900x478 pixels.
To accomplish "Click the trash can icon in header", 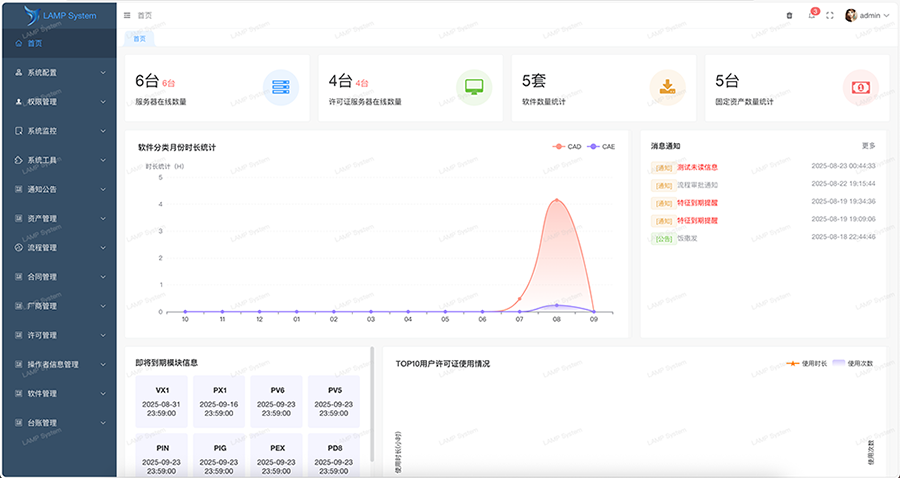I will coord(789,15).
